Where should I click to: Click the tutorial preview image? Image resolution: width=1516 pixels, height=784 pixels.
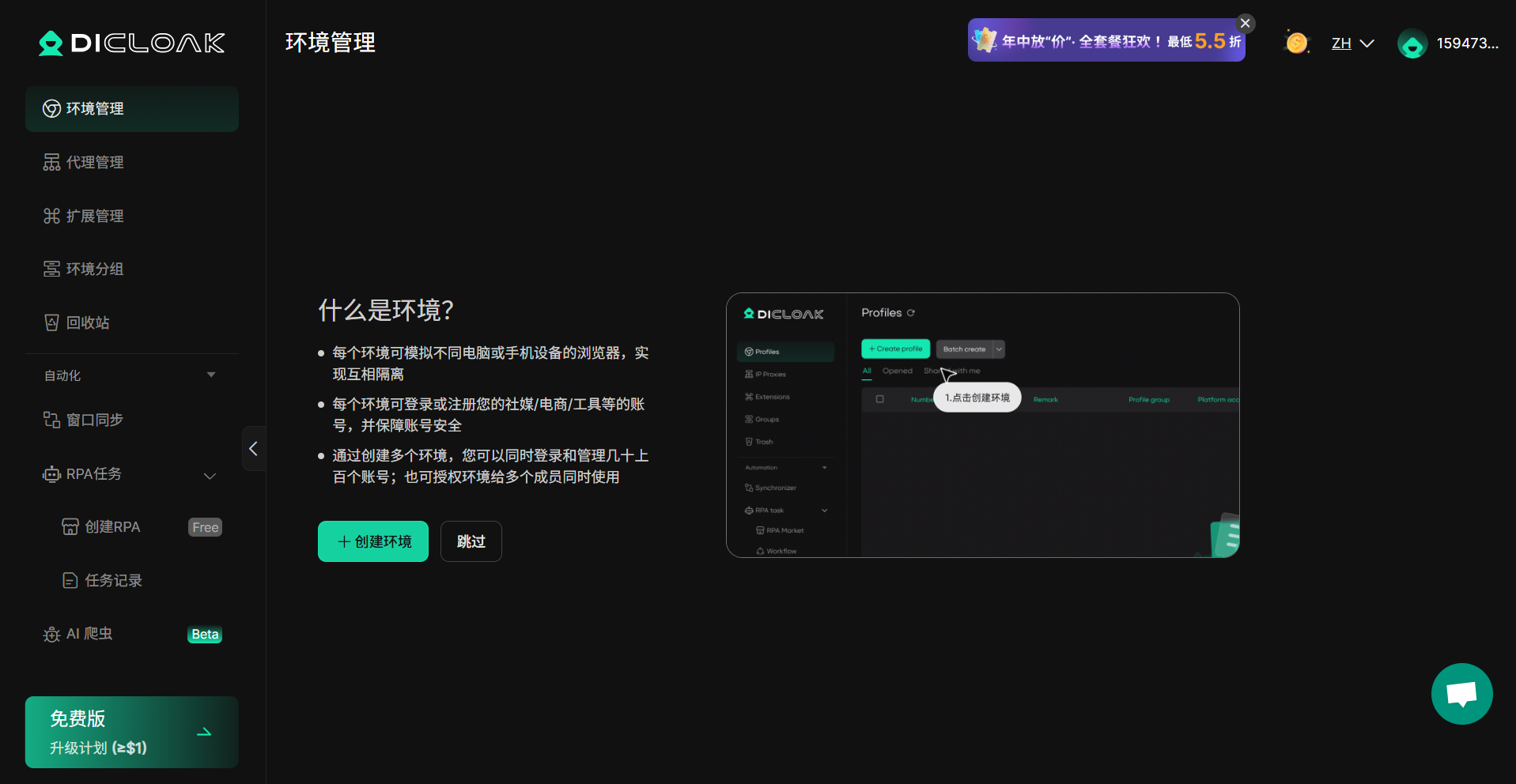tap(983, 425)
